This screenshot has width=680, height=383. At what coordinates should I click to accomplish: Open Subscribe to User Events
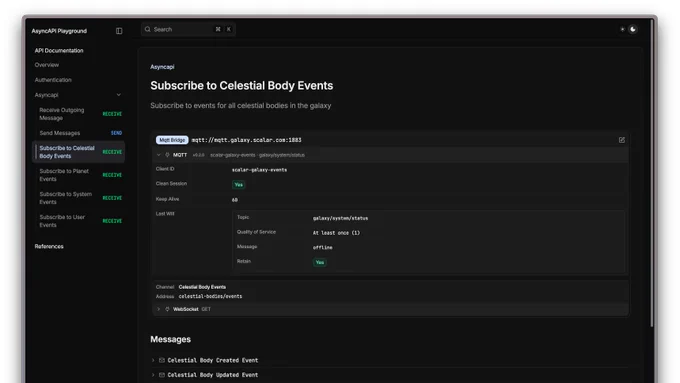pos(79,221)
